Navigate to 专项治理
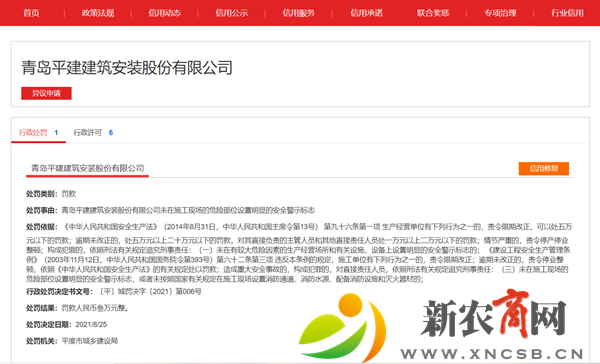The image size is (600, 364). pyautogui.click(x=500, y=13)
